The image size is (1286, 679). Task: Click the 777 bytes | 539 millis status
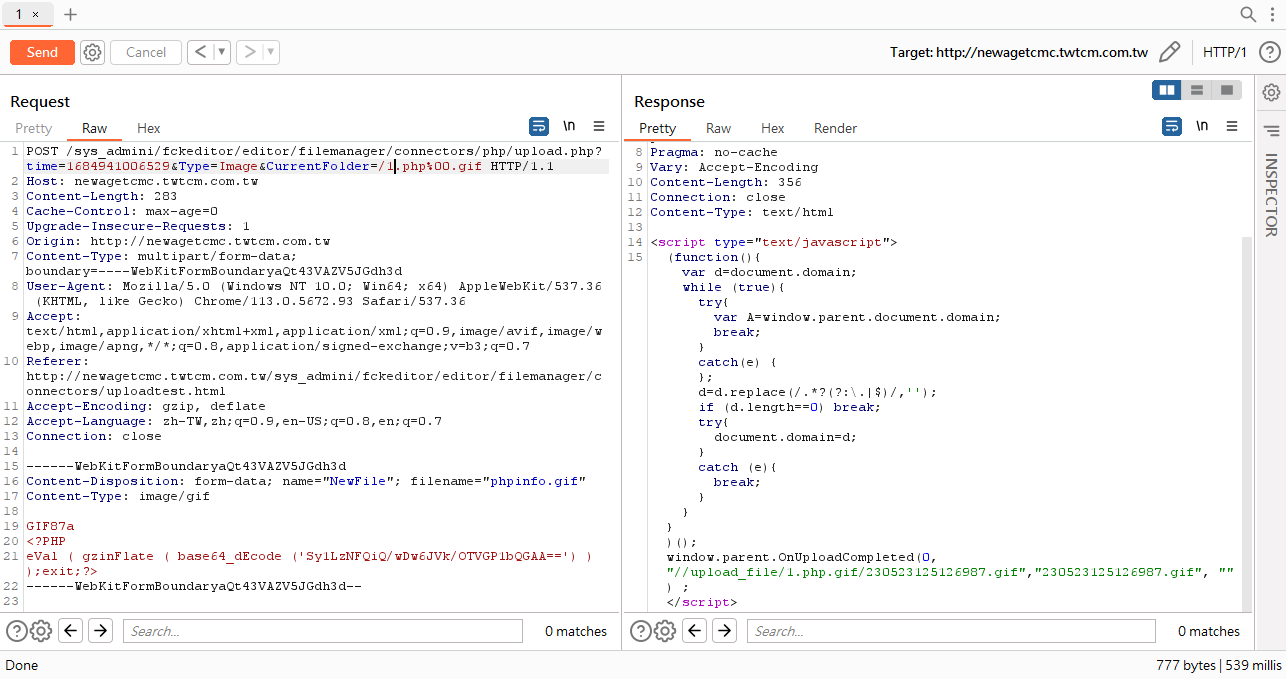point(1218,665)
